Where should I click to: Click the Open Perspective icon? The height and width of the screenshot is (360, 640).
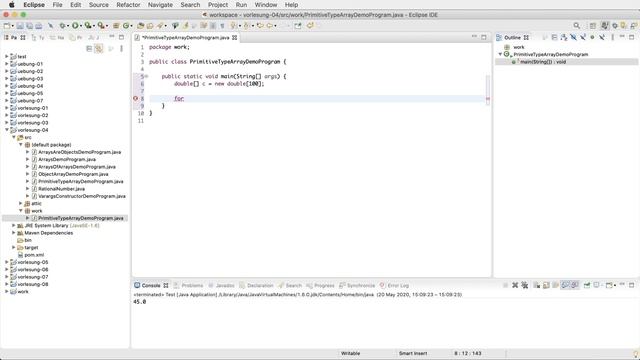coord(593,26)
